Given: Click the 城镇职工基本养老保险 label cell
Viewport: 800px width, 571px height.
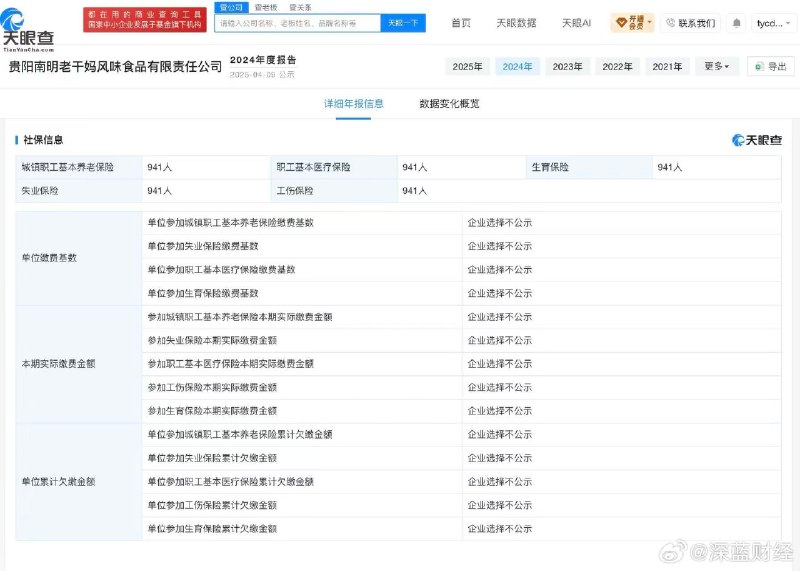Looking at the screenshot, I should click(79, 167).
